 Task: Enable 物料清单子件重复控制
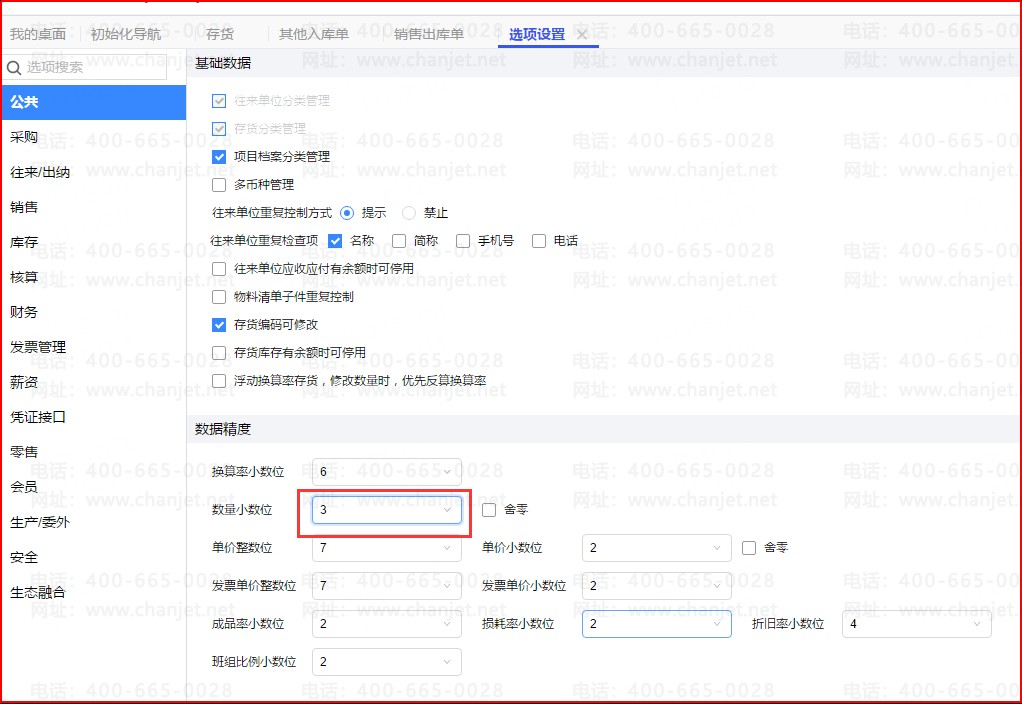click(219, 297)
